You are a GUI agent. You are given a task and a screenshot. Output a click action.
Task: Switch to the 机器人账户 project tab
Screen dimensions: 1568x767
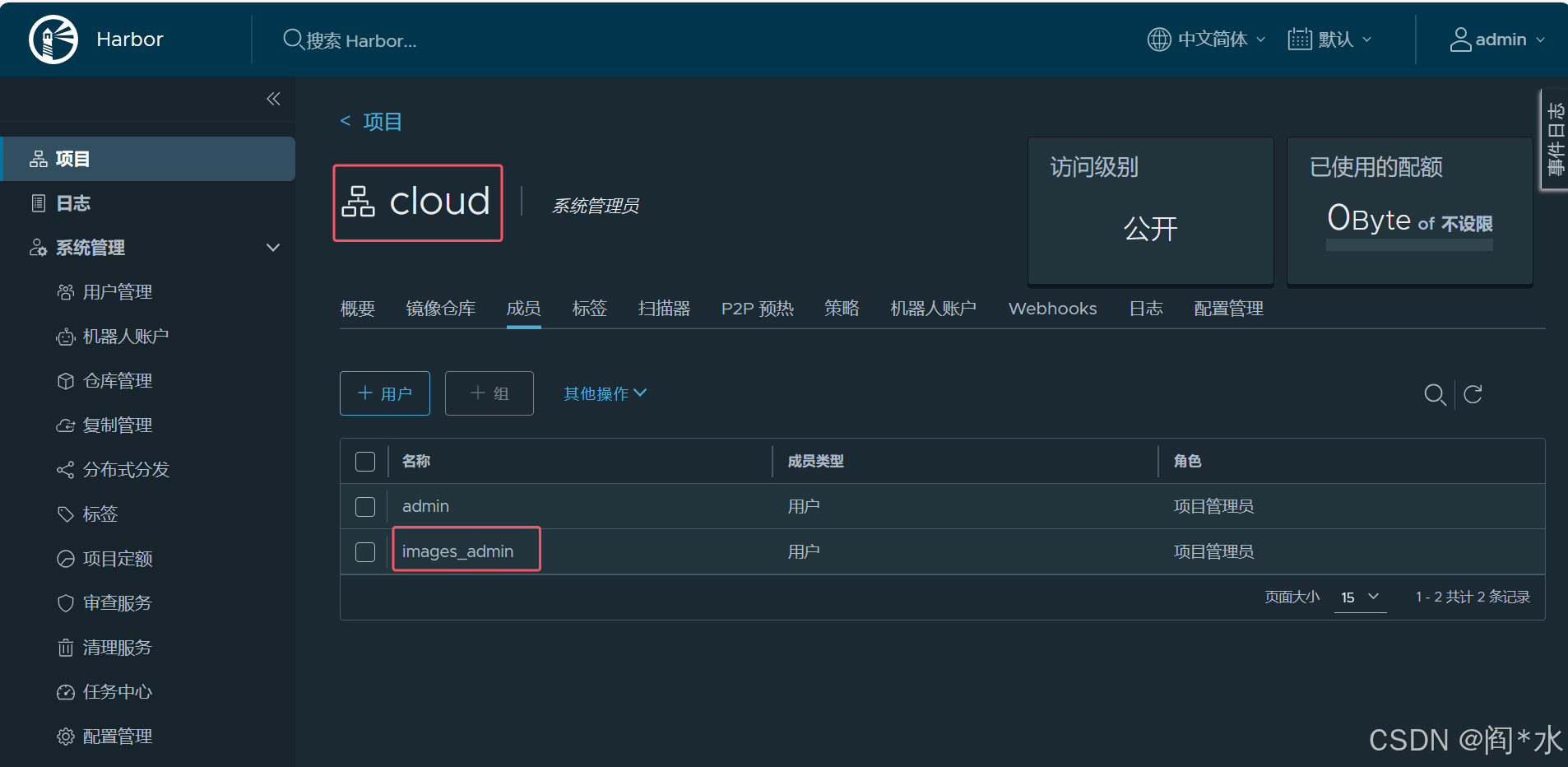pyautogui.click(x=934, y=309)
